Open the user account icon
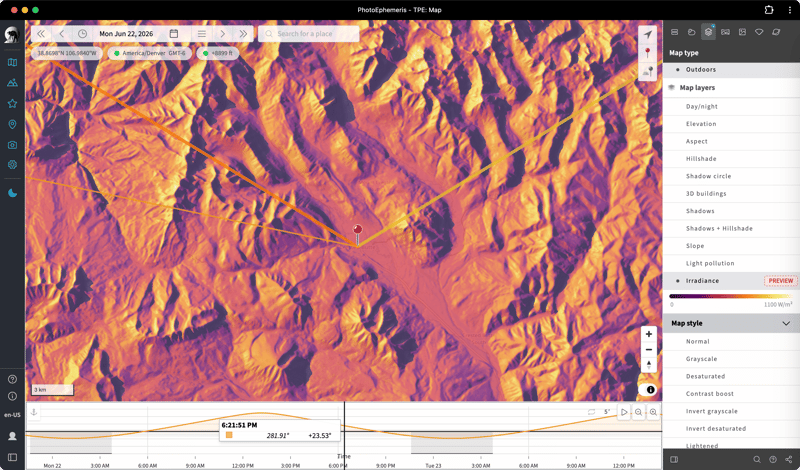The image size is (800, 470). (x=12, y=436)
